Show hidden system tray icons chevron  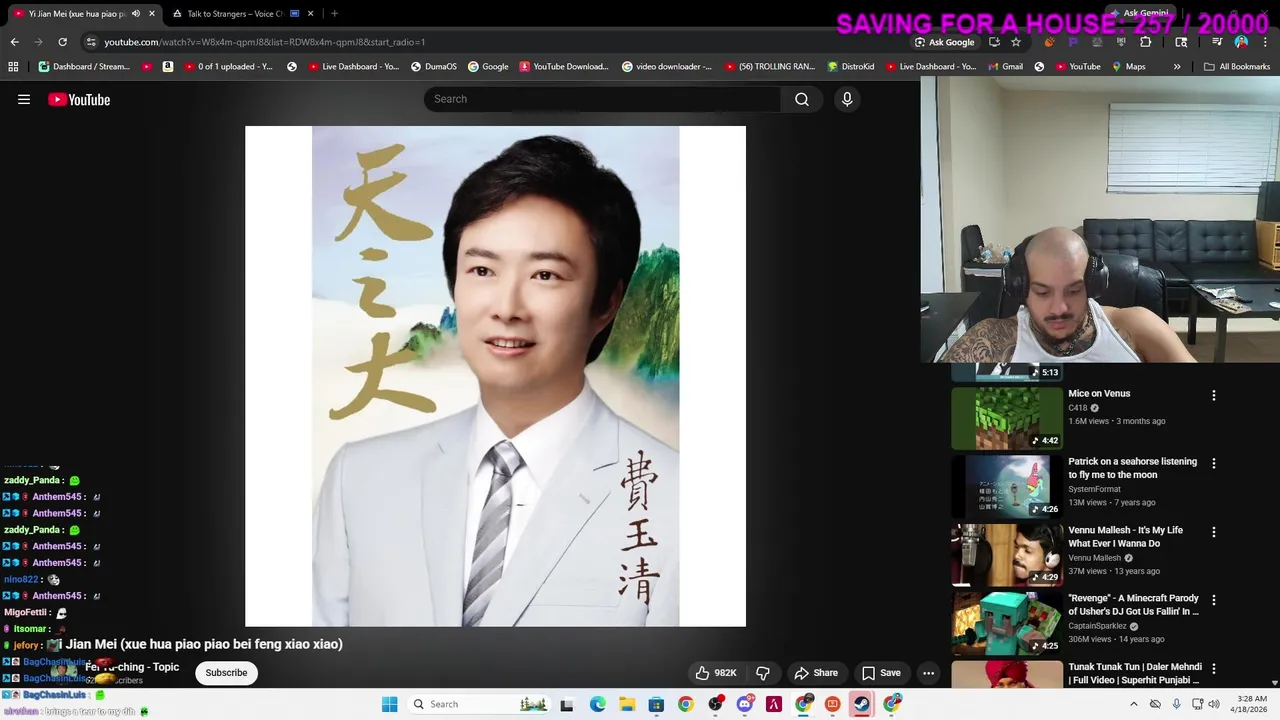[1133, 704]
